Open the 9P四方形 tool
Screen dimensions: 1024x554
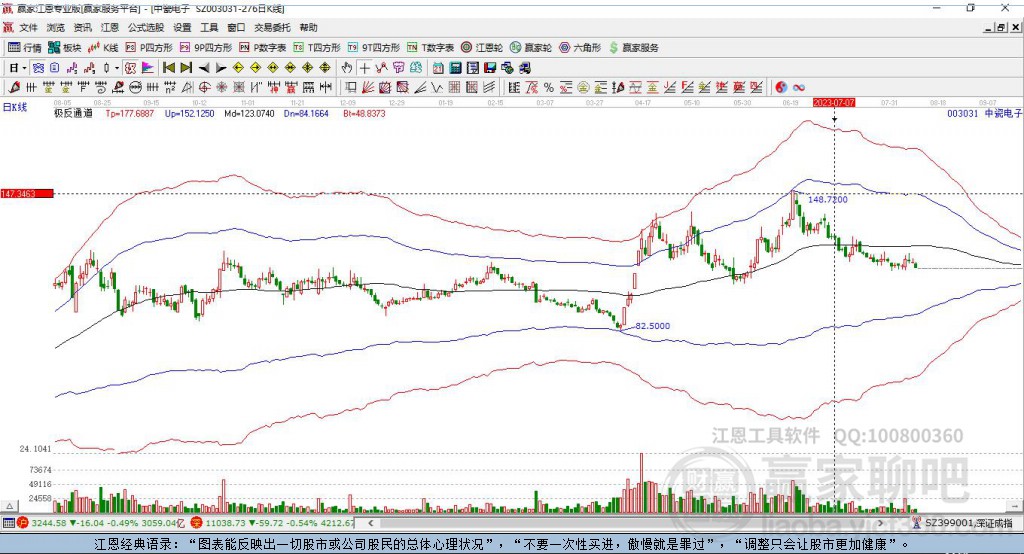(x=206, y=48)
